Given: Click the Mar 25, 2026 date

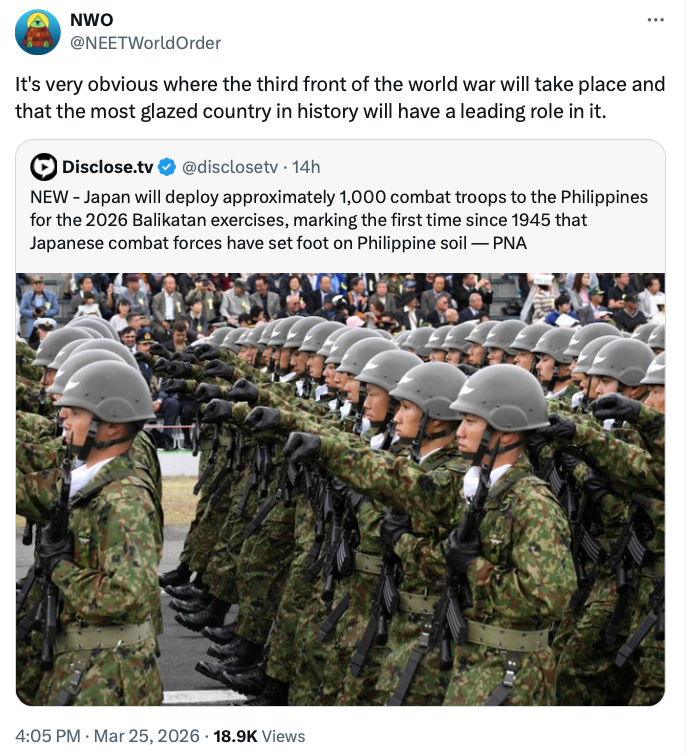Looking at the screenshot, I should 146,736.
